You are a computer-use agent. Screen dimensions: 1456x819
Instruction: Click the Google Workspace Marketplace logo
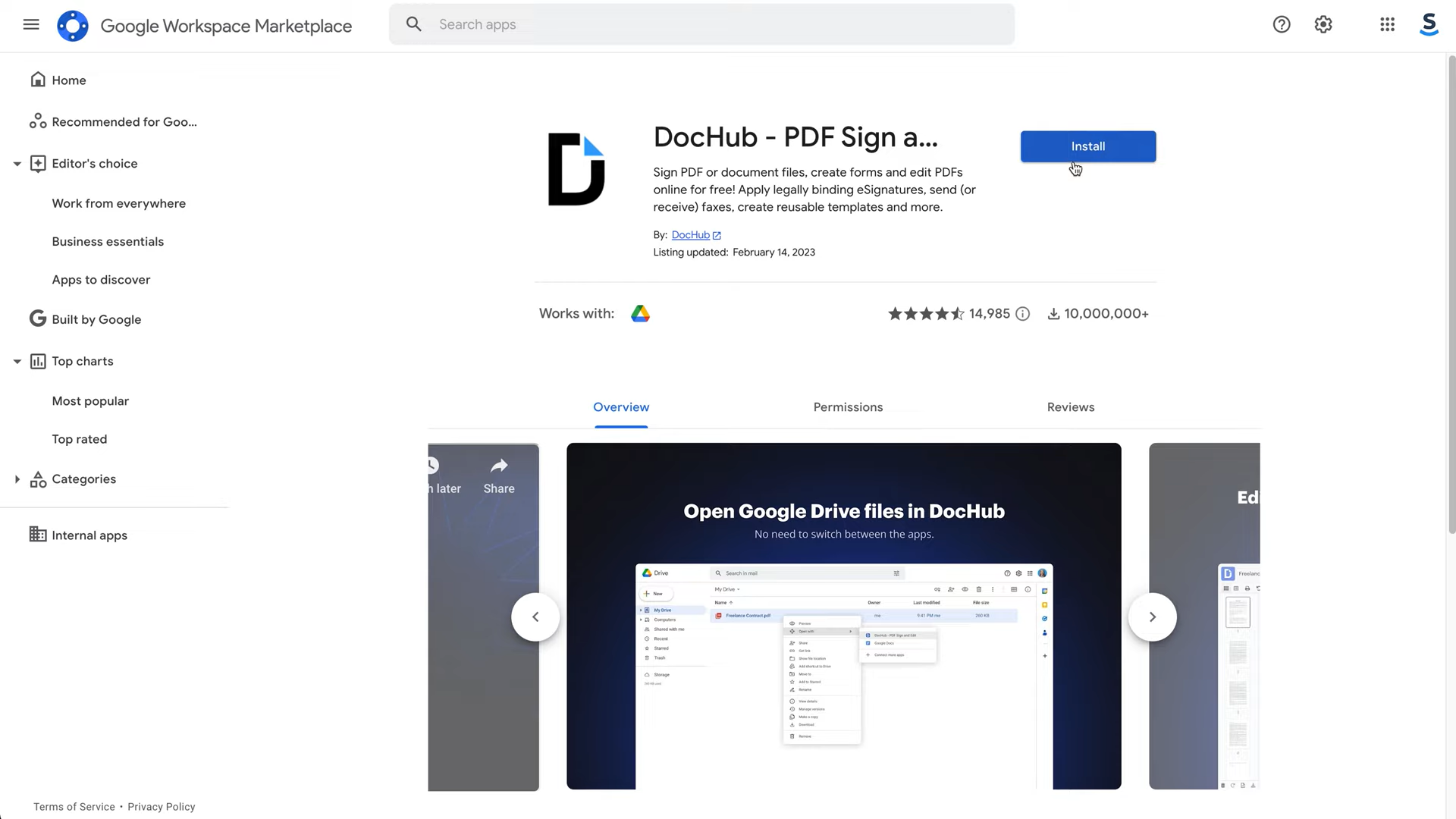73,26
